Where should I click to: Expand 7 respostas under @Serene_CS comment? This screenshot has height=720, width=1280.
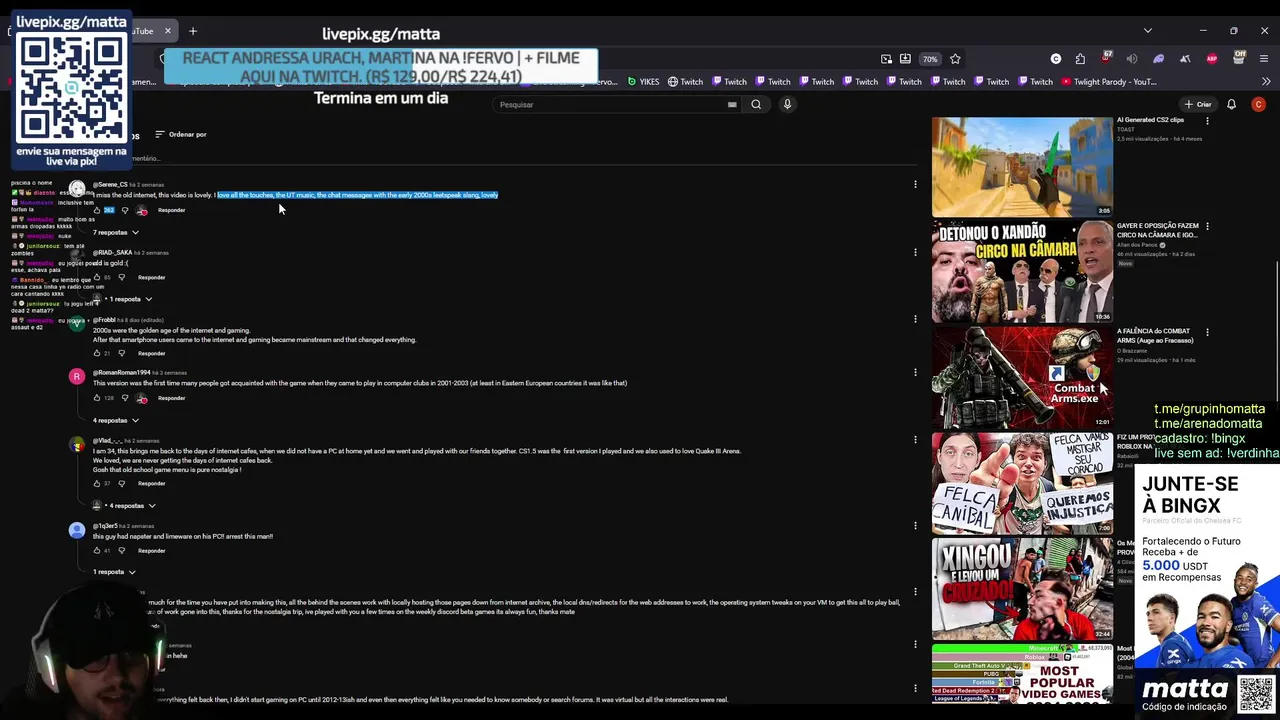coord(116,232)
